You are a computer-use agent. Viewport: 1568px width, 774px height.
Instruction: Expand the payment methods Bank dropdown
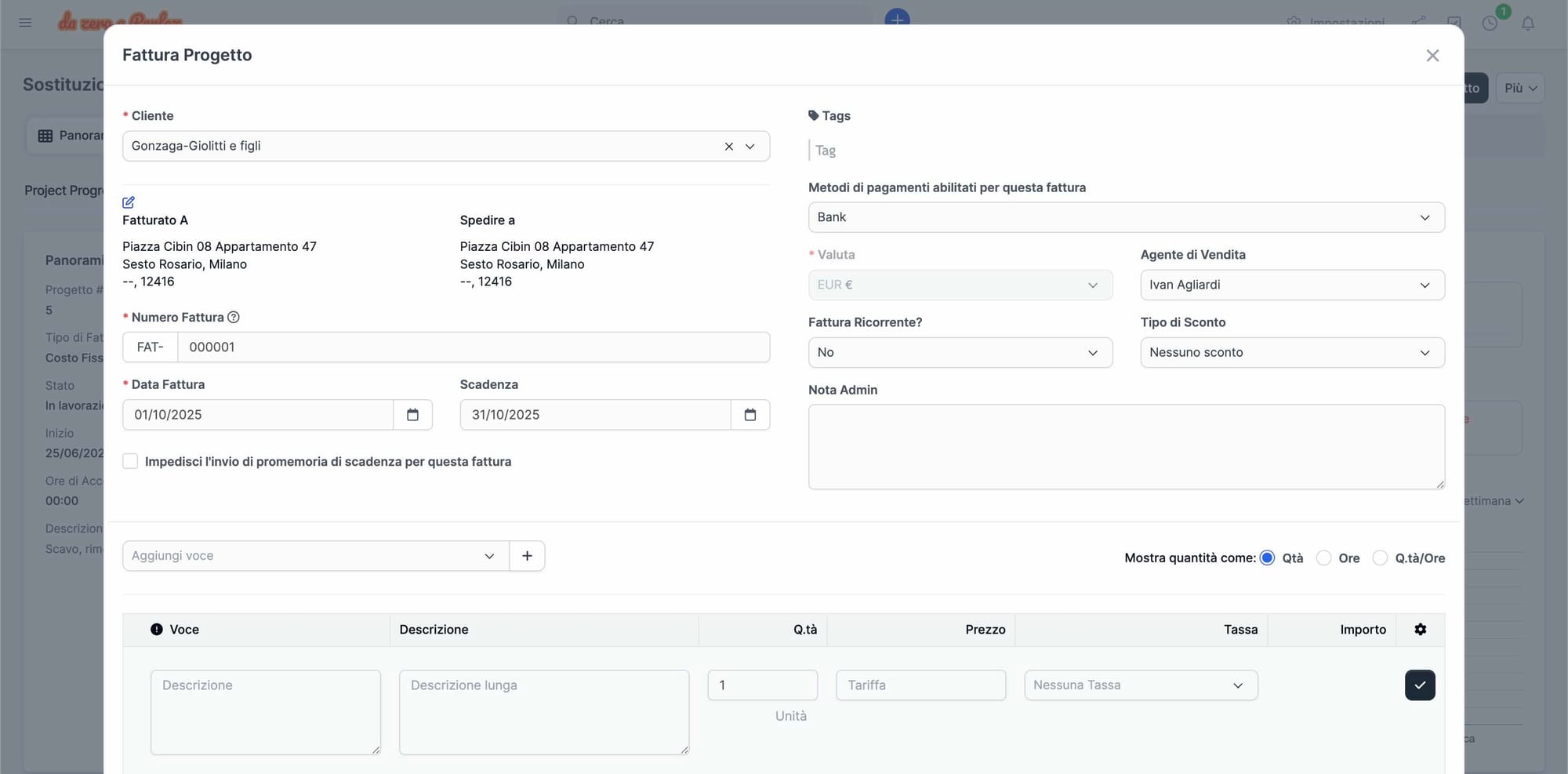1126,217
